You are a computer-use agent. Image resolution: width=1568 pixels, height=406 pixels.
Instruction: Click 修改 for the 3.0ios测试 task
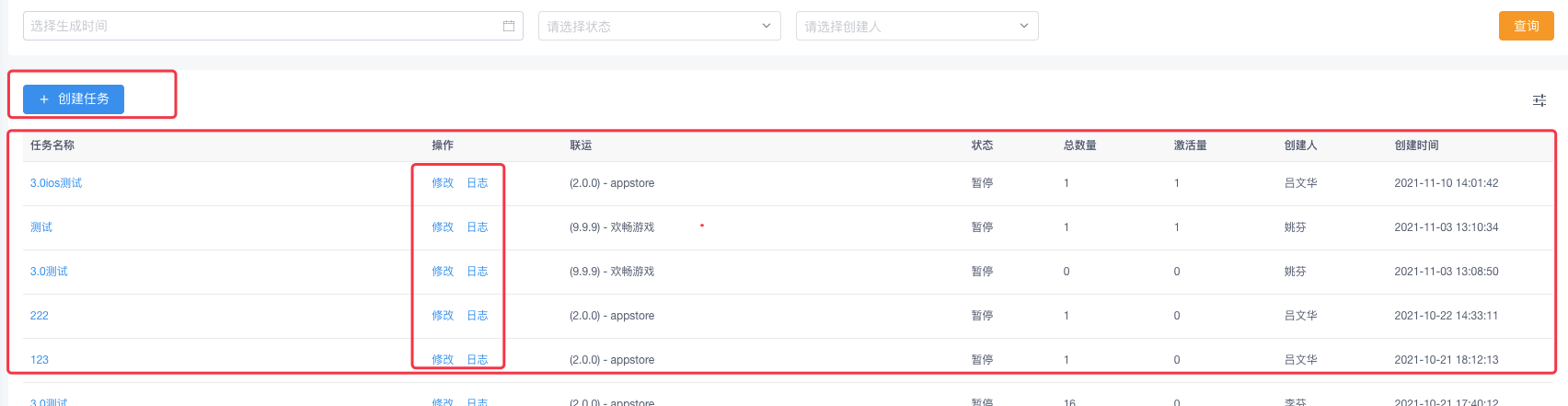tap(443, 183)
